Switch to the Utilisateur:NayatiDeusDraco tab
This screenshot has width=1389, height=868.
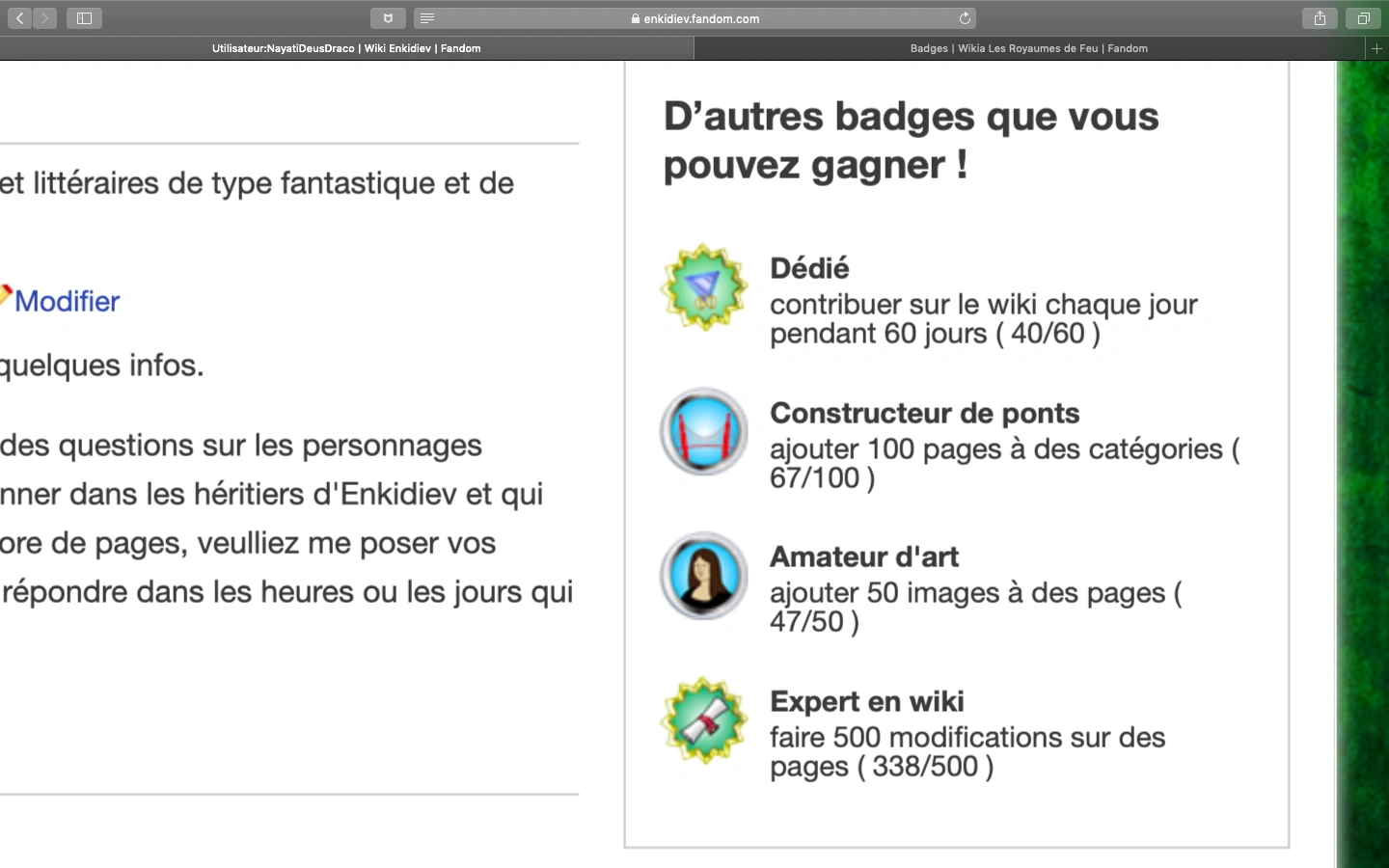click(x=346, y=48)
